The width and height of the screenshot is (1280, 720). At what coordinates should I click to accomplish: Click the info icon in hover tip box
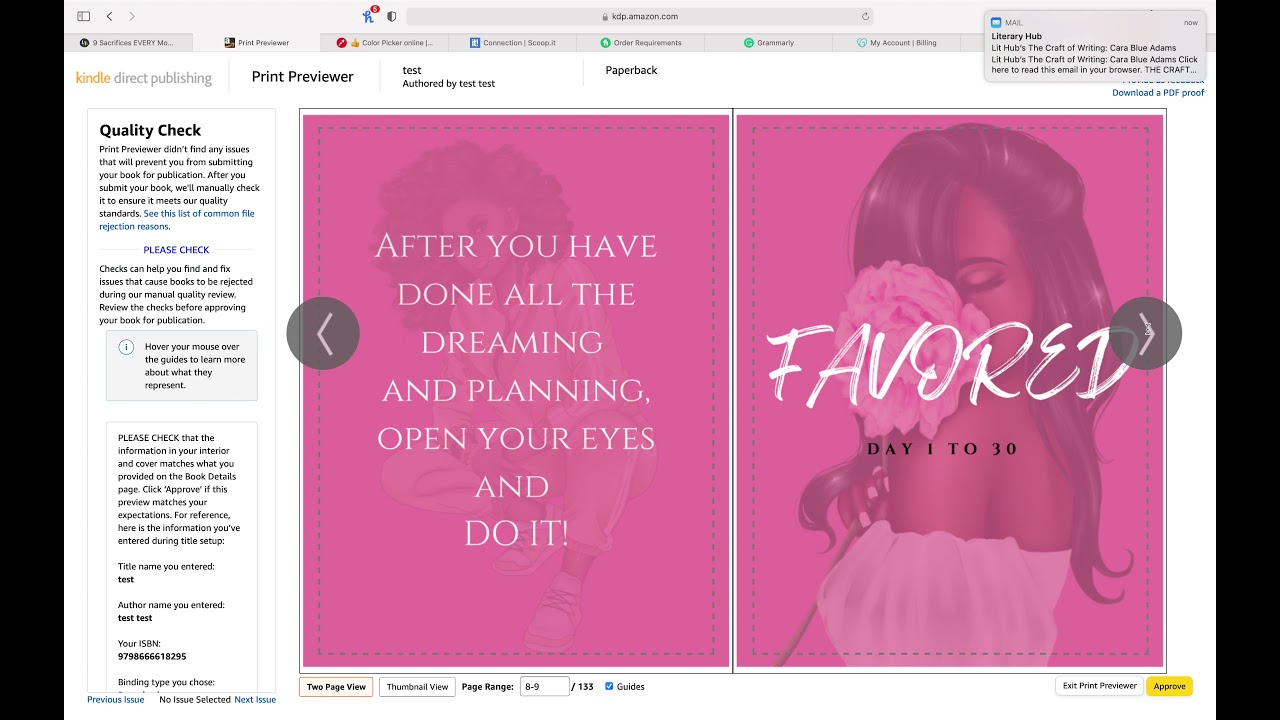pos(126,347)
